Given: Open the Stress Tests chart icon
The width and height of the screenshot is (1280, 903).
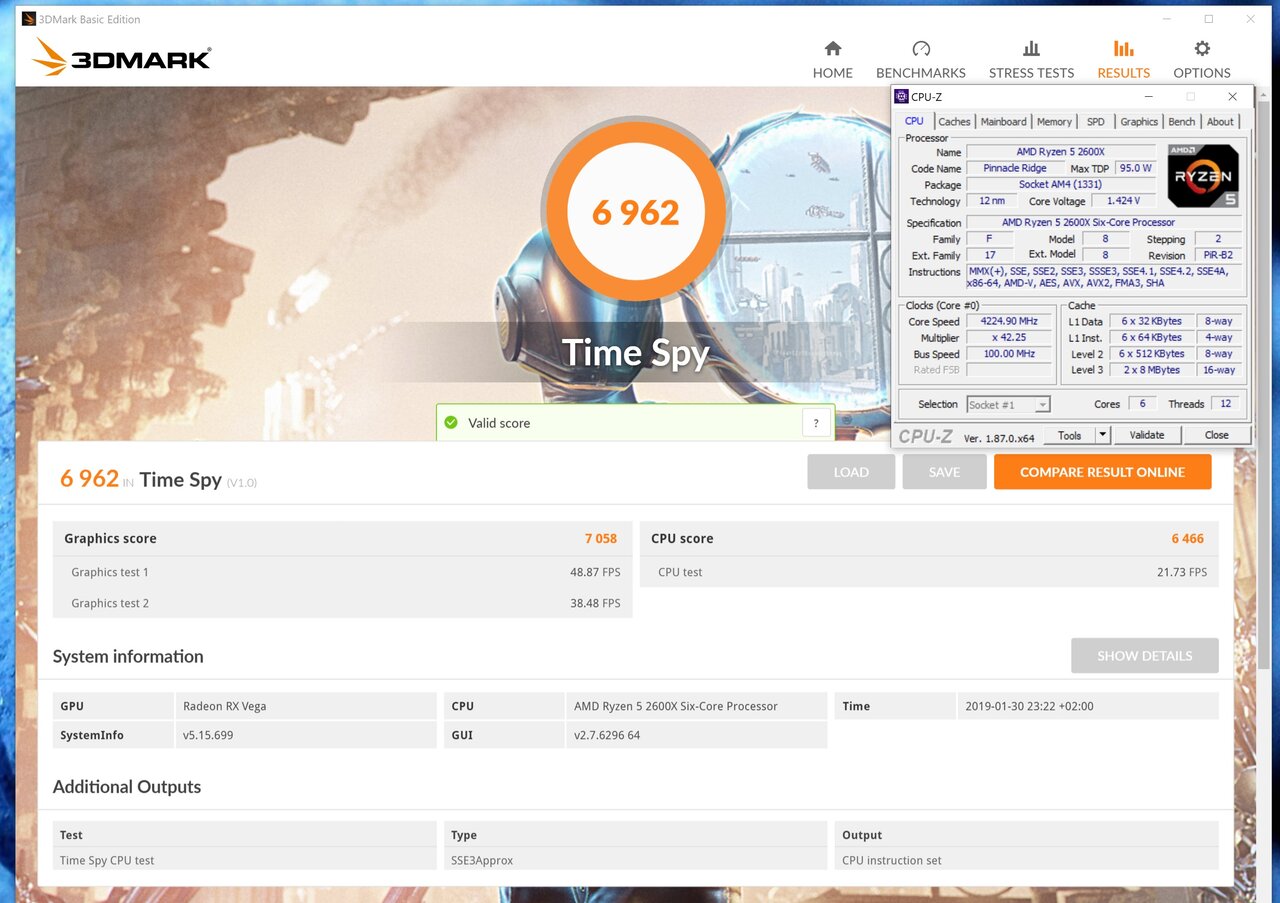Looking at the screenshot, I should tap(1031, 48).
